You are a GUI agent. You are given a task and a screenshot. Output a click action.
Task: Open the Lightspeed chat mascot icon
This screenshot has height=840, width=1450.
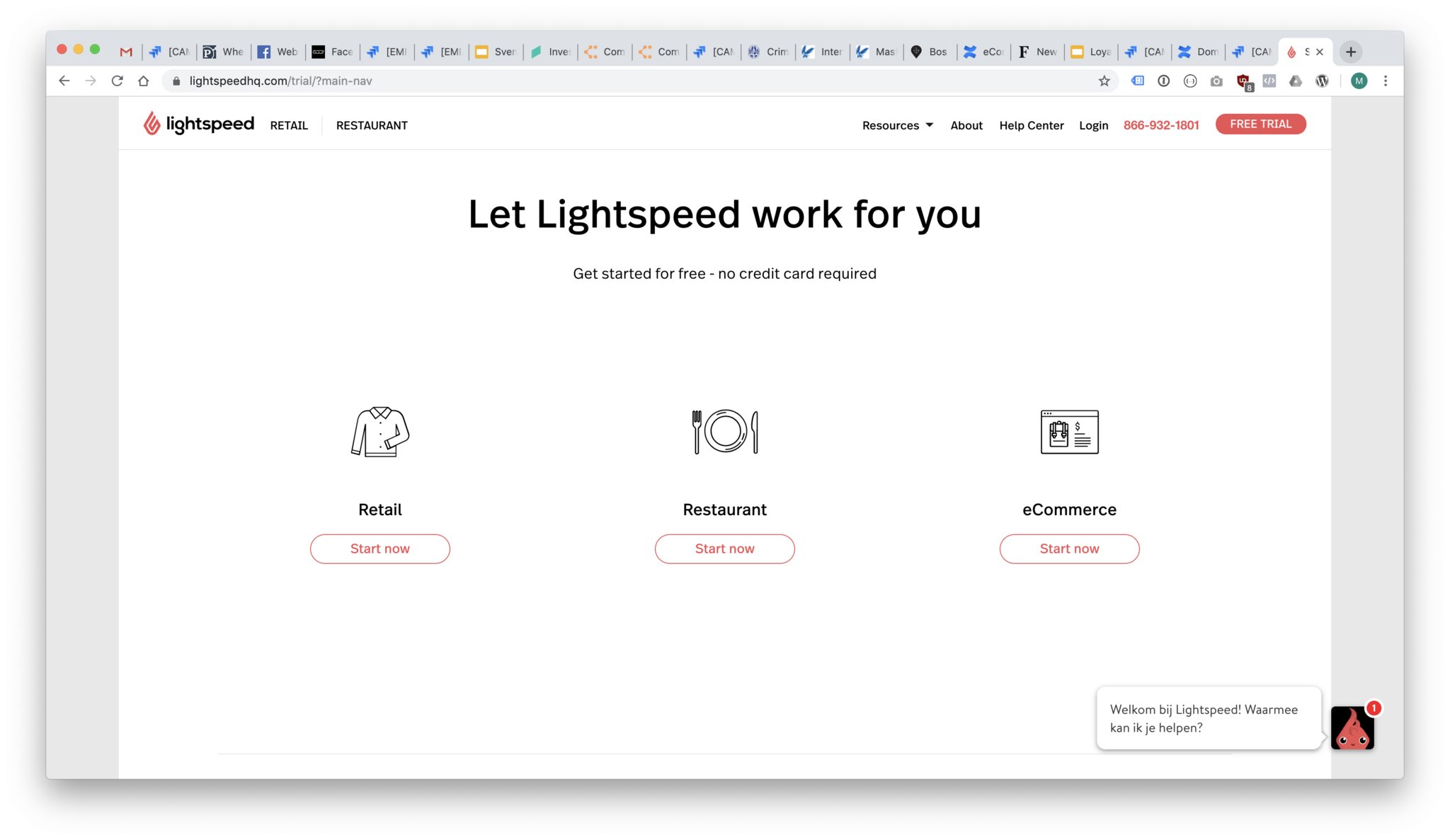pyautogui.click(x=1352, y=728)
